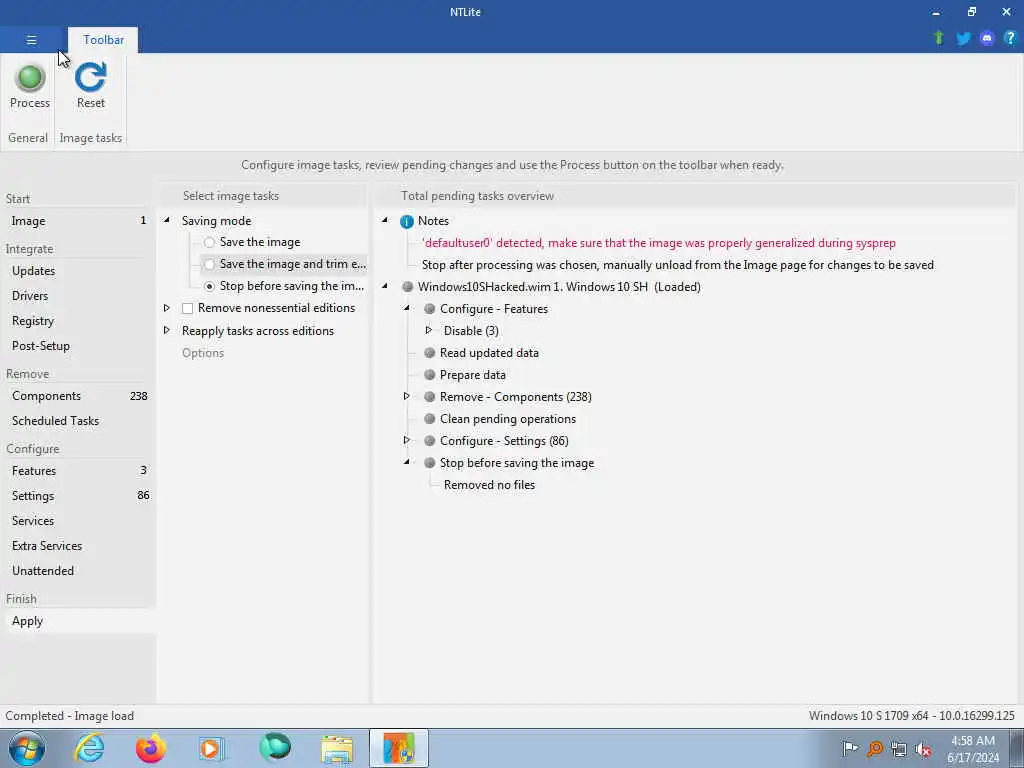
Task: Click the Windows 10 S 1709 x64 version text
Action: 912,716
